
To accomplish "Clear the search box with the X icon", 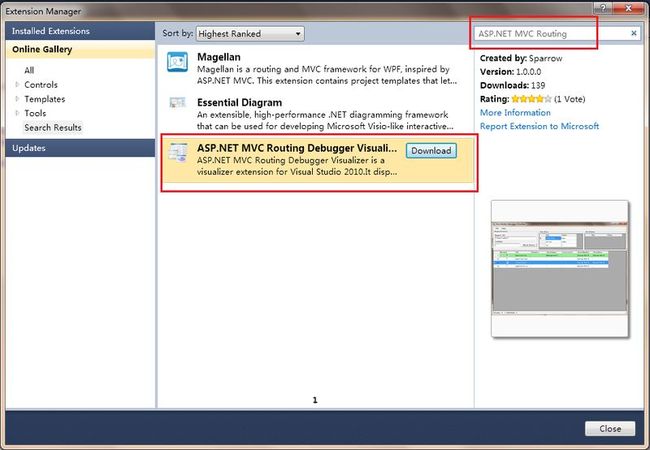I will coord(633,33).
